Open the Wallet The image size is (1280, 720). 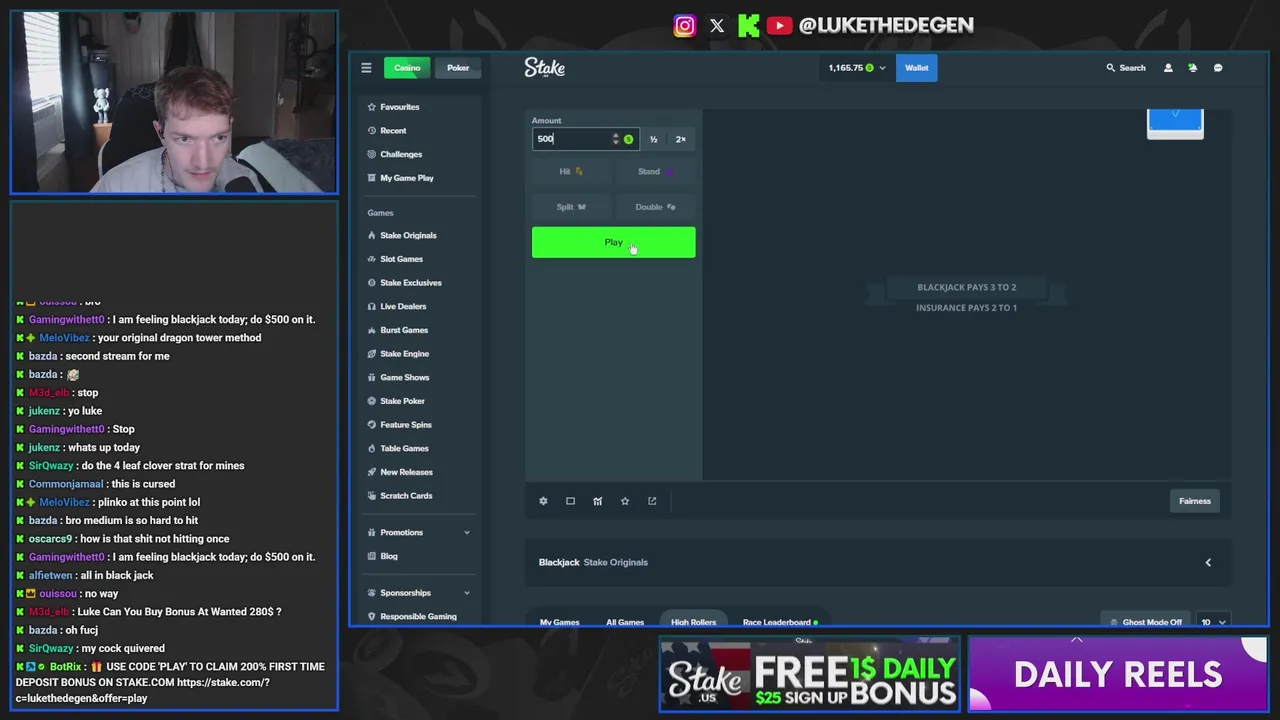click(916, 68)
